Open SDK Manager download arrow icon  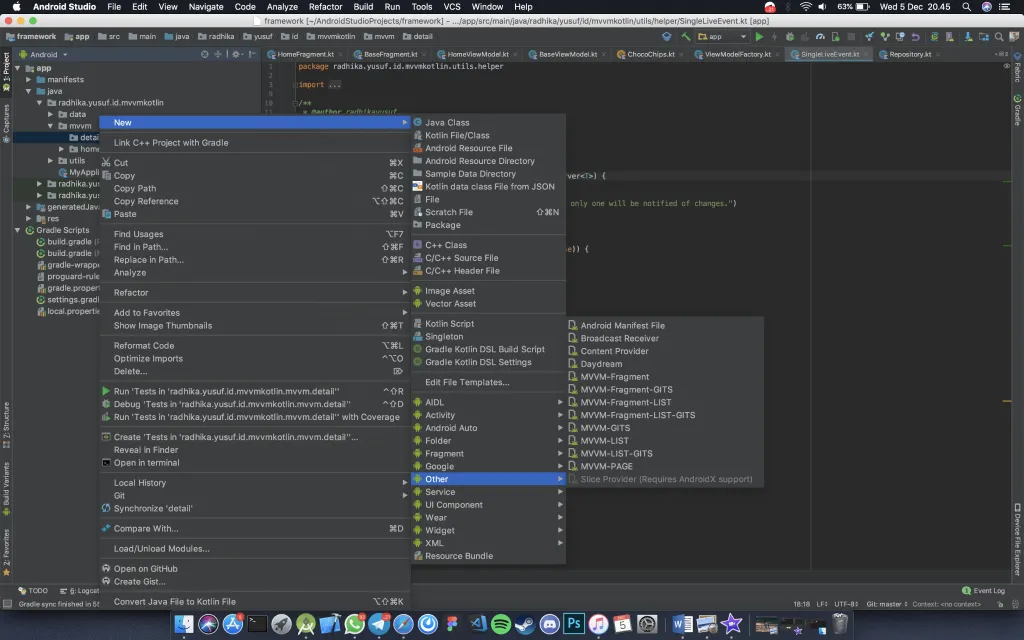967,37
